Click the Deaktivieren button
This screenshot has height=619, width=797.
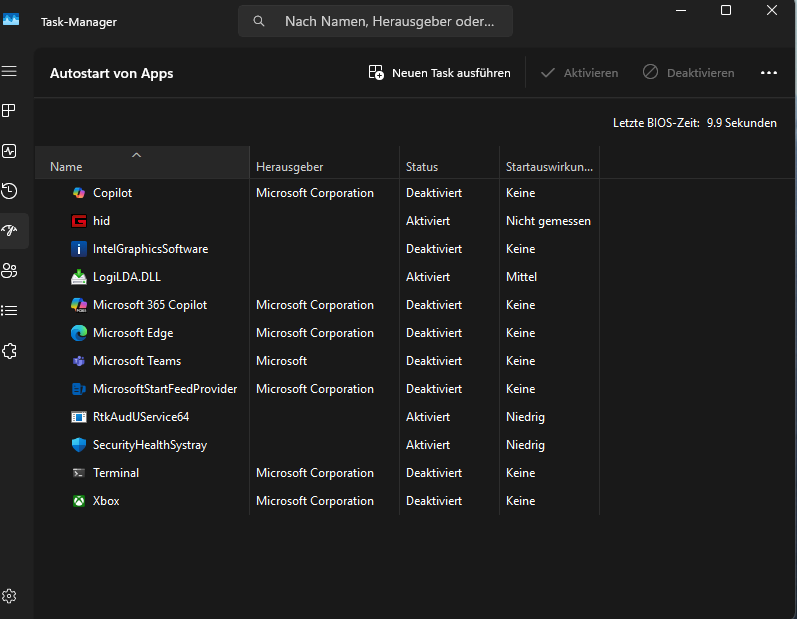pos(689,73)
